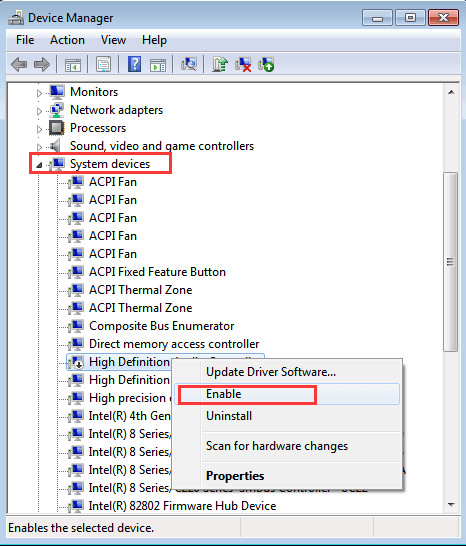Open the Help question mark toolbar icon
This screenshot has width=466, height=546.
click(134, 64)
